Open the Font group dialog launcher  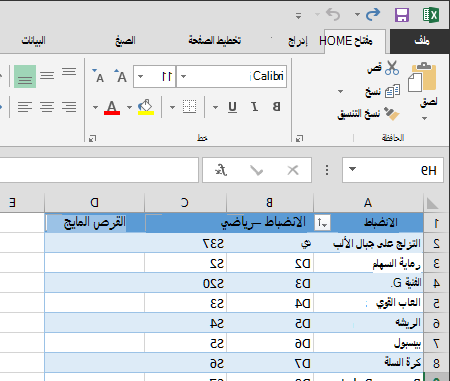[x=92, y=138]
